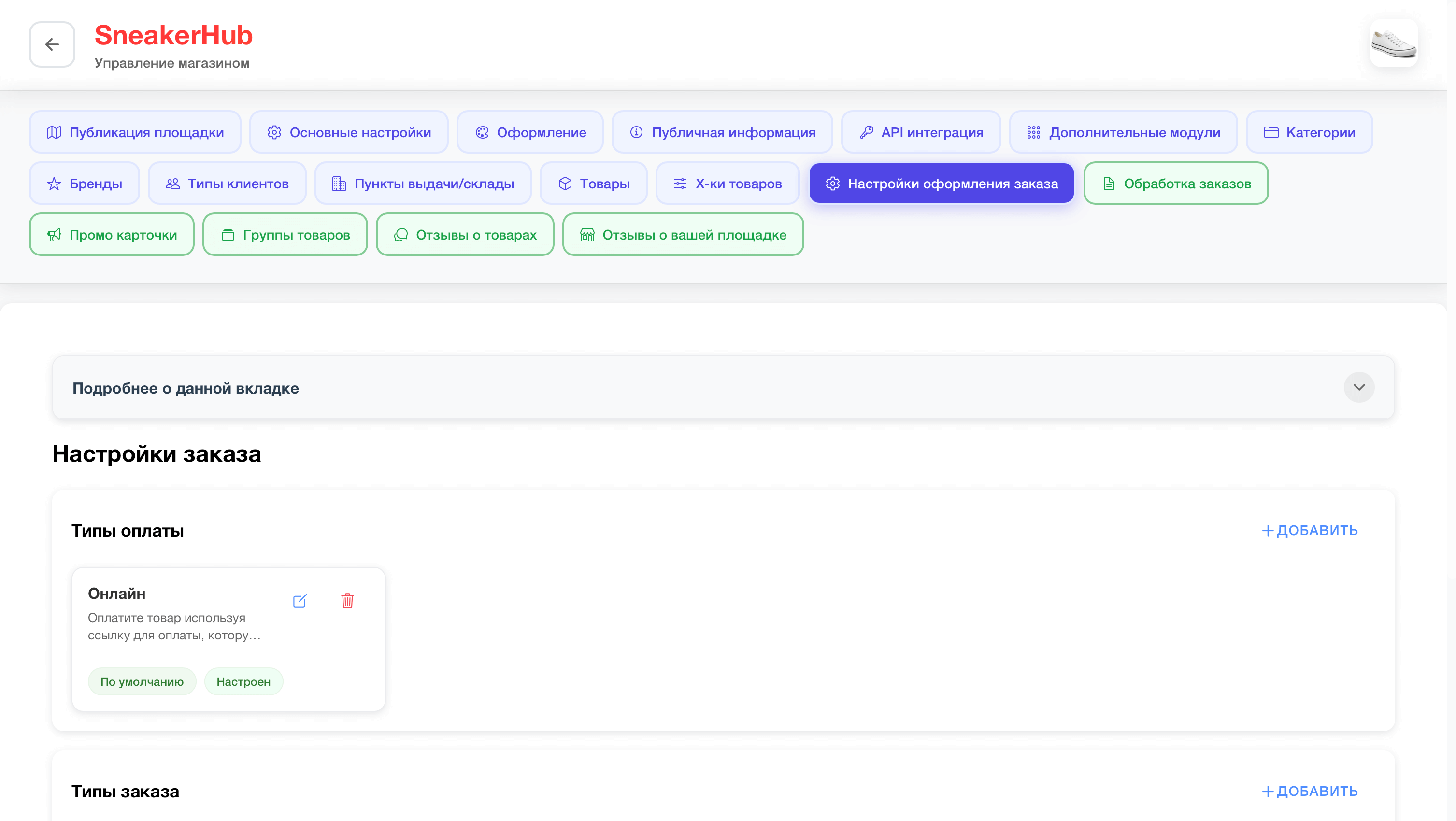This screenshot has width=1456, height=821.
Task: Open the Товары tab
Action: tap(594, 184)
